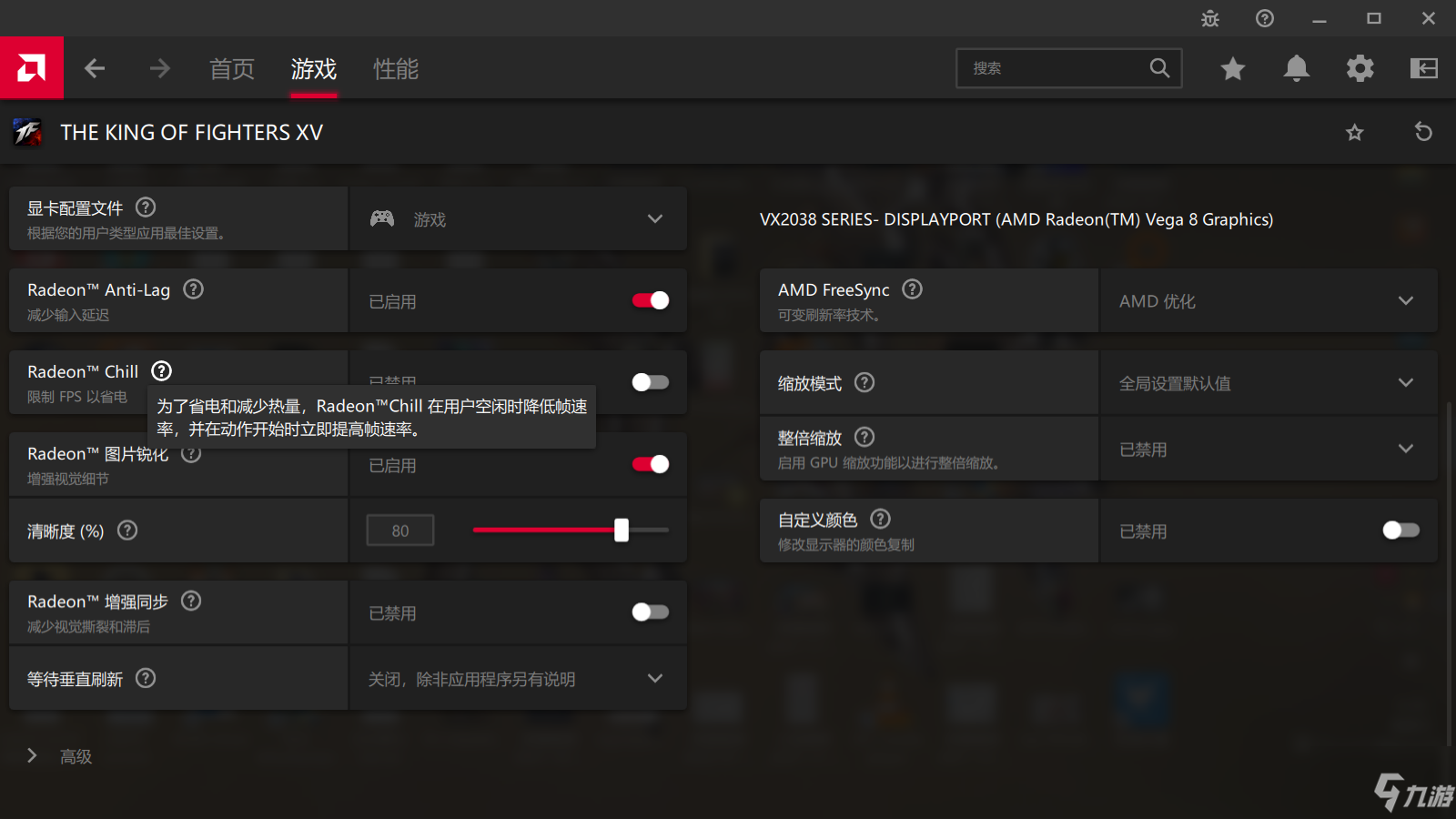Click the 清晰度 value box showing 80

400,531
